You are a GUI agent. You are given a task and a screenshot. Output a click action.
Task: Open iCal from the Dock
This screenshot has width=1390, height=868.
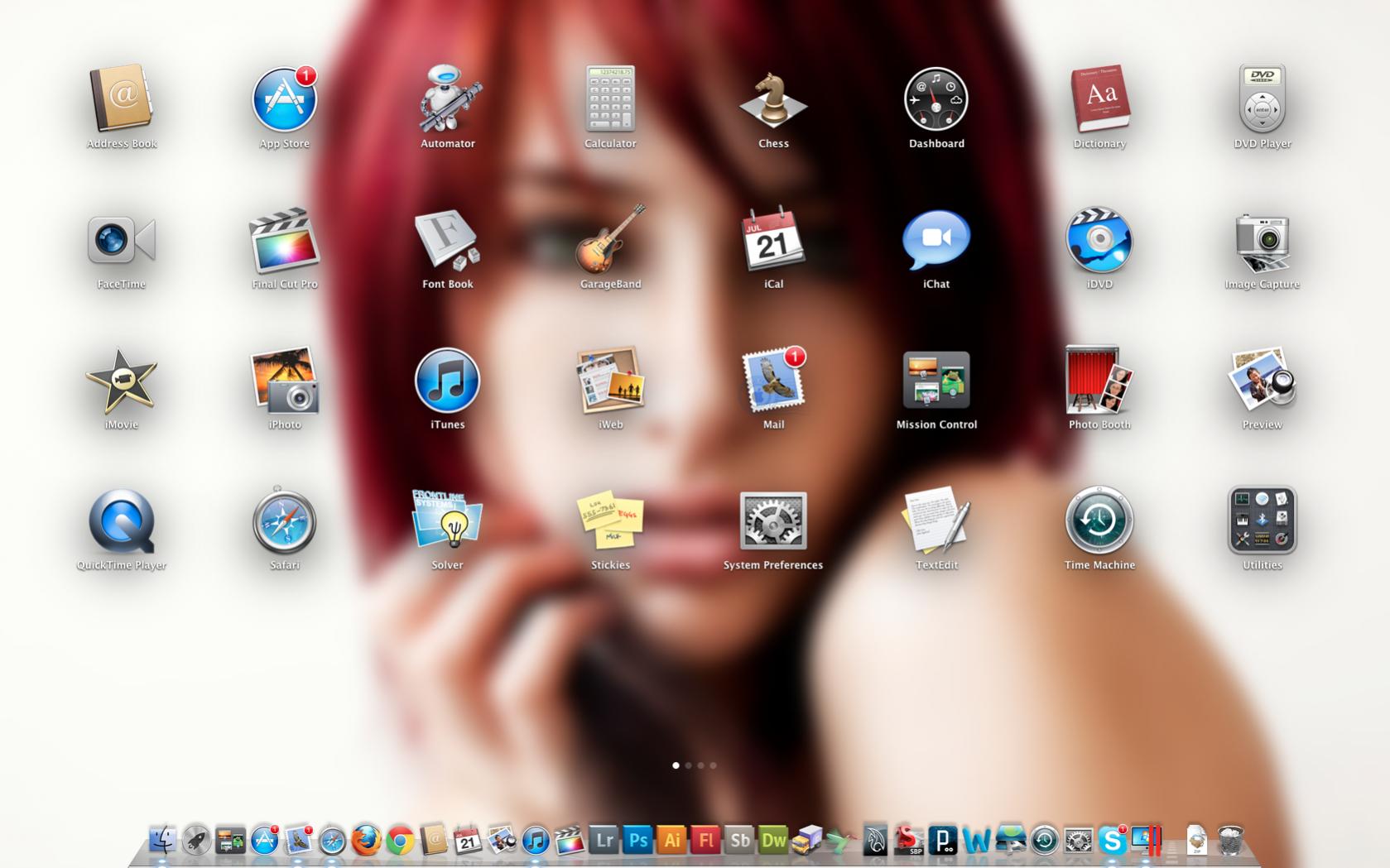(468, 840)
